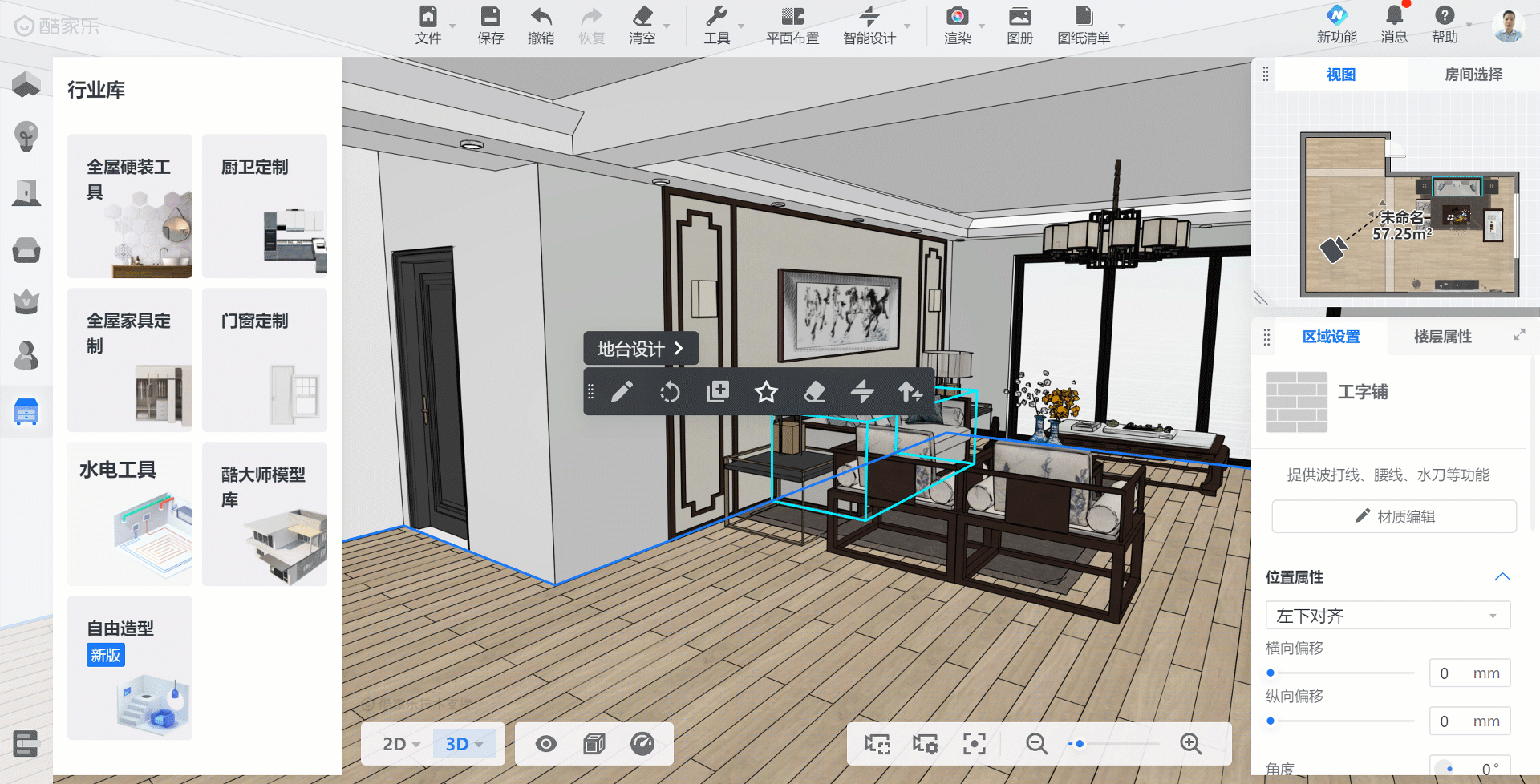Click the pencil edit icon in floating toolbar

coord(622,392)
